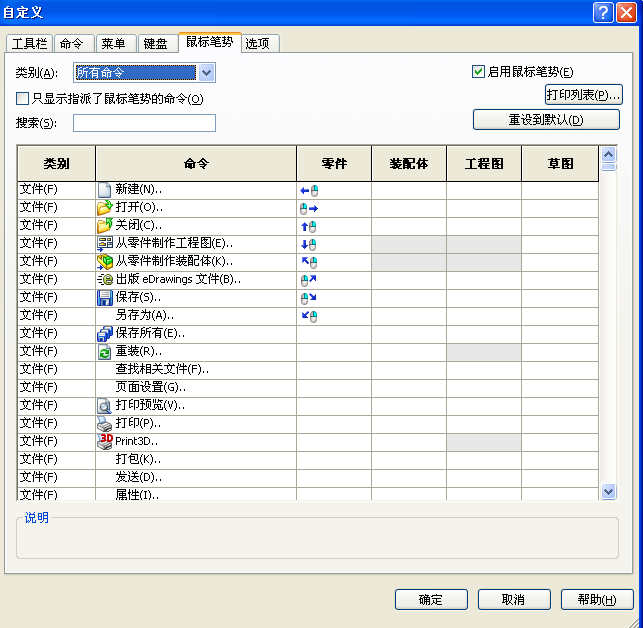
Task: Click the 草图 column header
Action: pyautogui.click(x=560, y=164)
